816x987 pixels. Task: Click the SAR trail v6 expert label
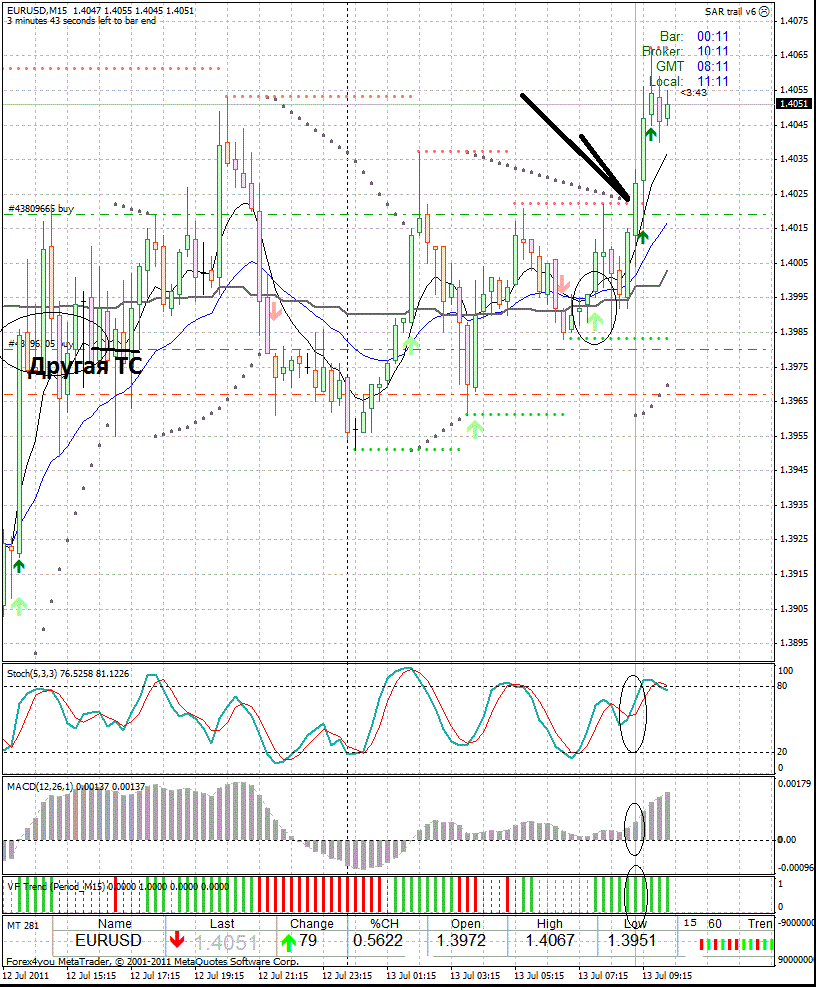pos(730,11)
